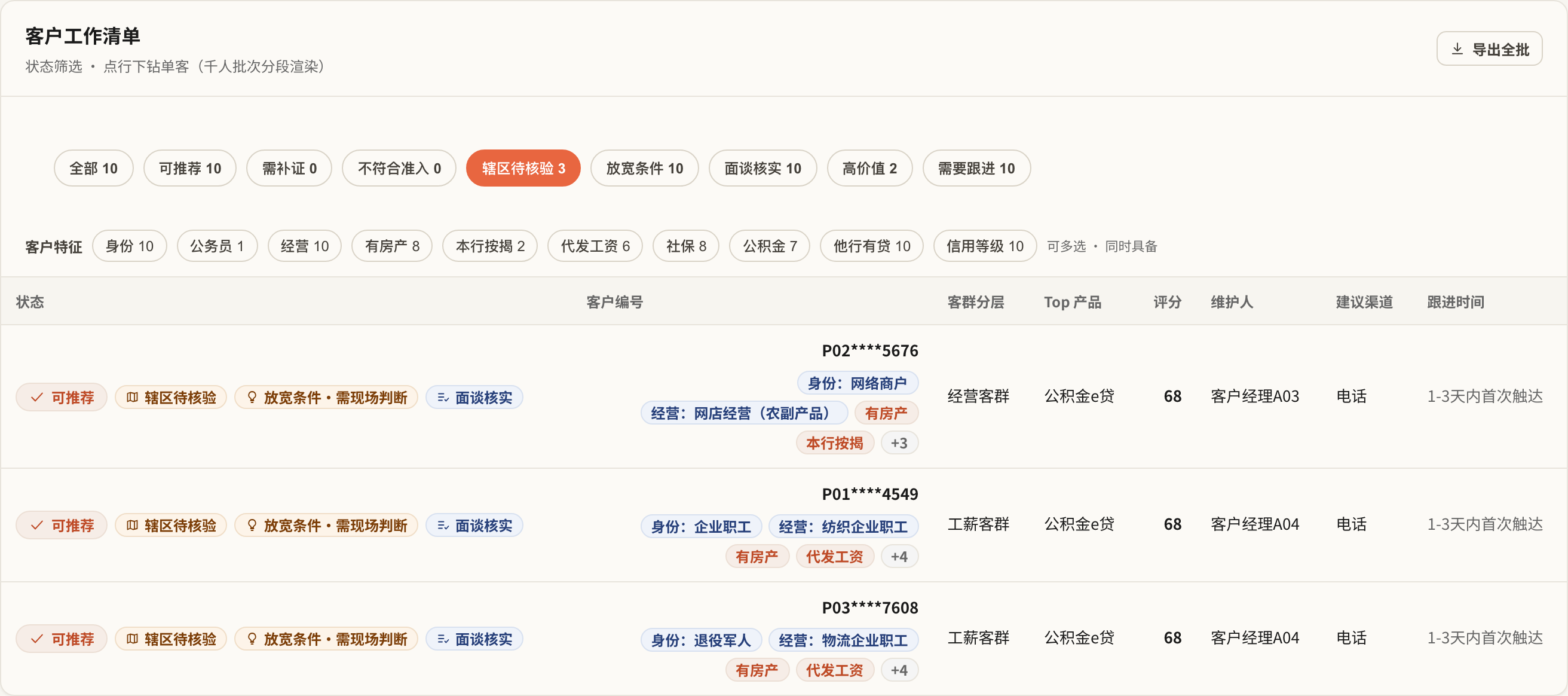This screenshot has width=1568, height=696.
Task: Click list icon in P03****7608 面谈核实 tag
Action: pyautogui.click(x=443, y=639)
